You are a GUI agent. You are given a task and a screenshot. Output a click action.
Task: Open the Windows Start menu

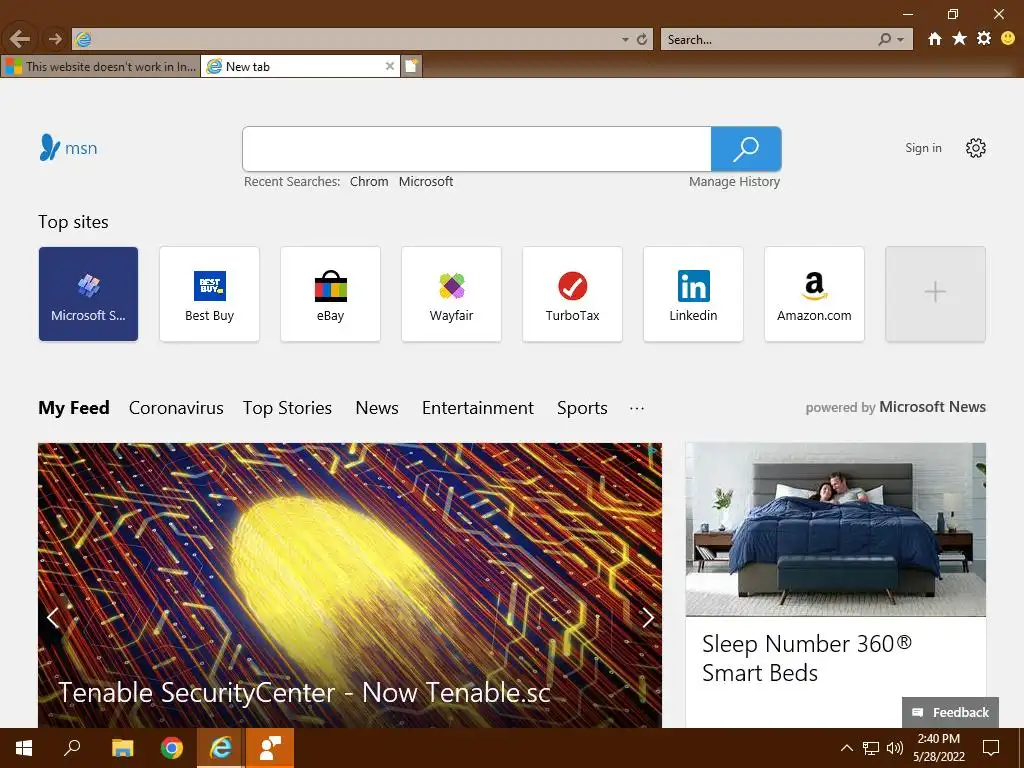(x=24, y=748)
